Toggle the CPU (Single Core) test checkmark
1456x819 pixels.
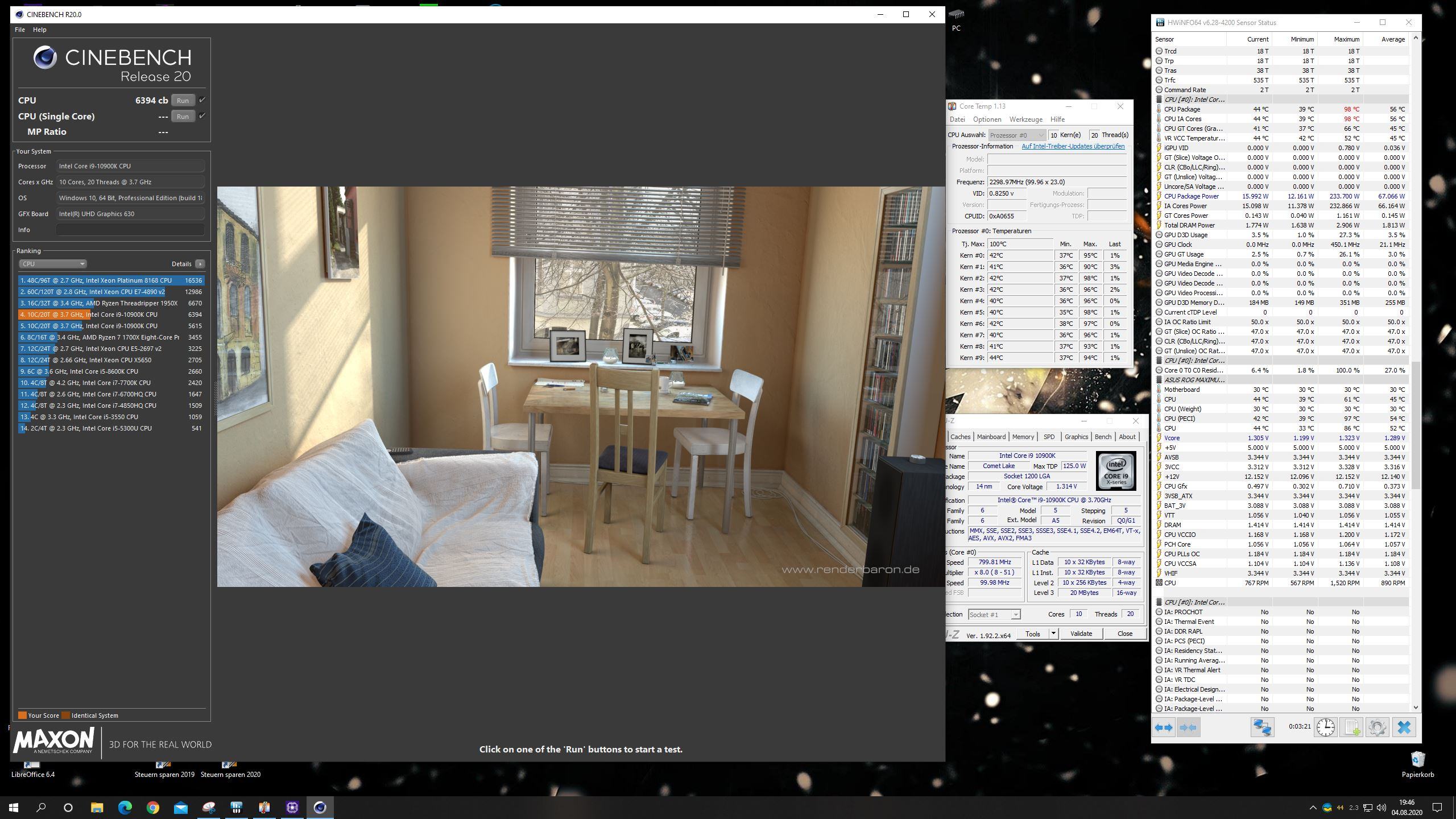(x=202, y=116)
